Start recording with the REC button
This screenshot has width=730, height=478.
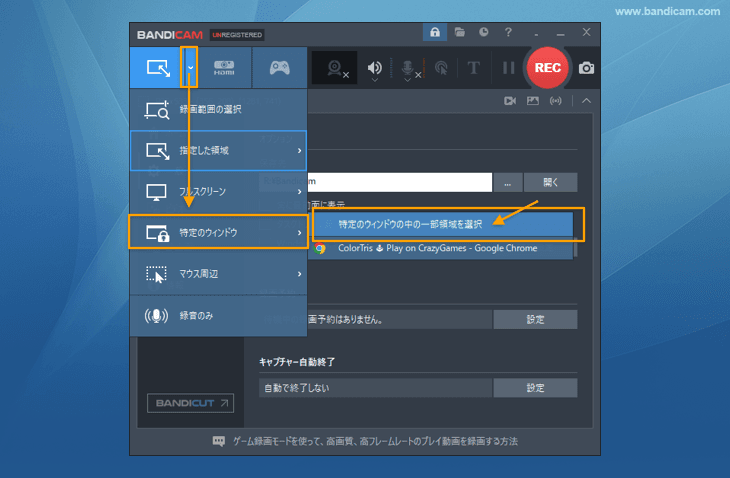[548, 68]
